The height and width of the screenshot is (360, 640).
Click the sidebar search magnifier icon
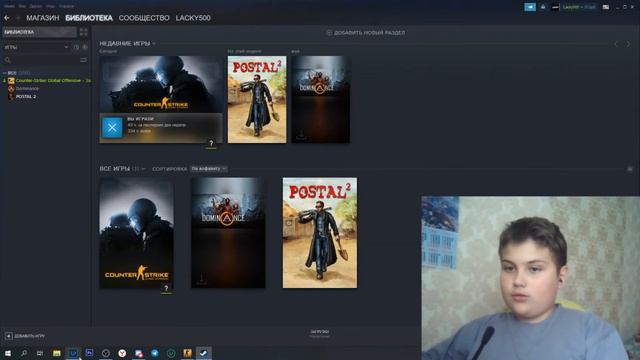pyautogui.click(x=7, y=60)
